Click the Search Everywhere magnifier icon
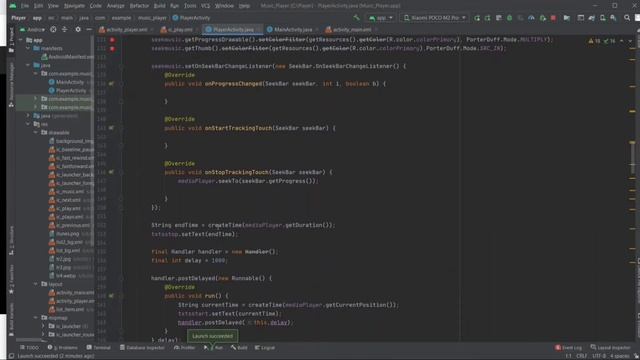 627,18
